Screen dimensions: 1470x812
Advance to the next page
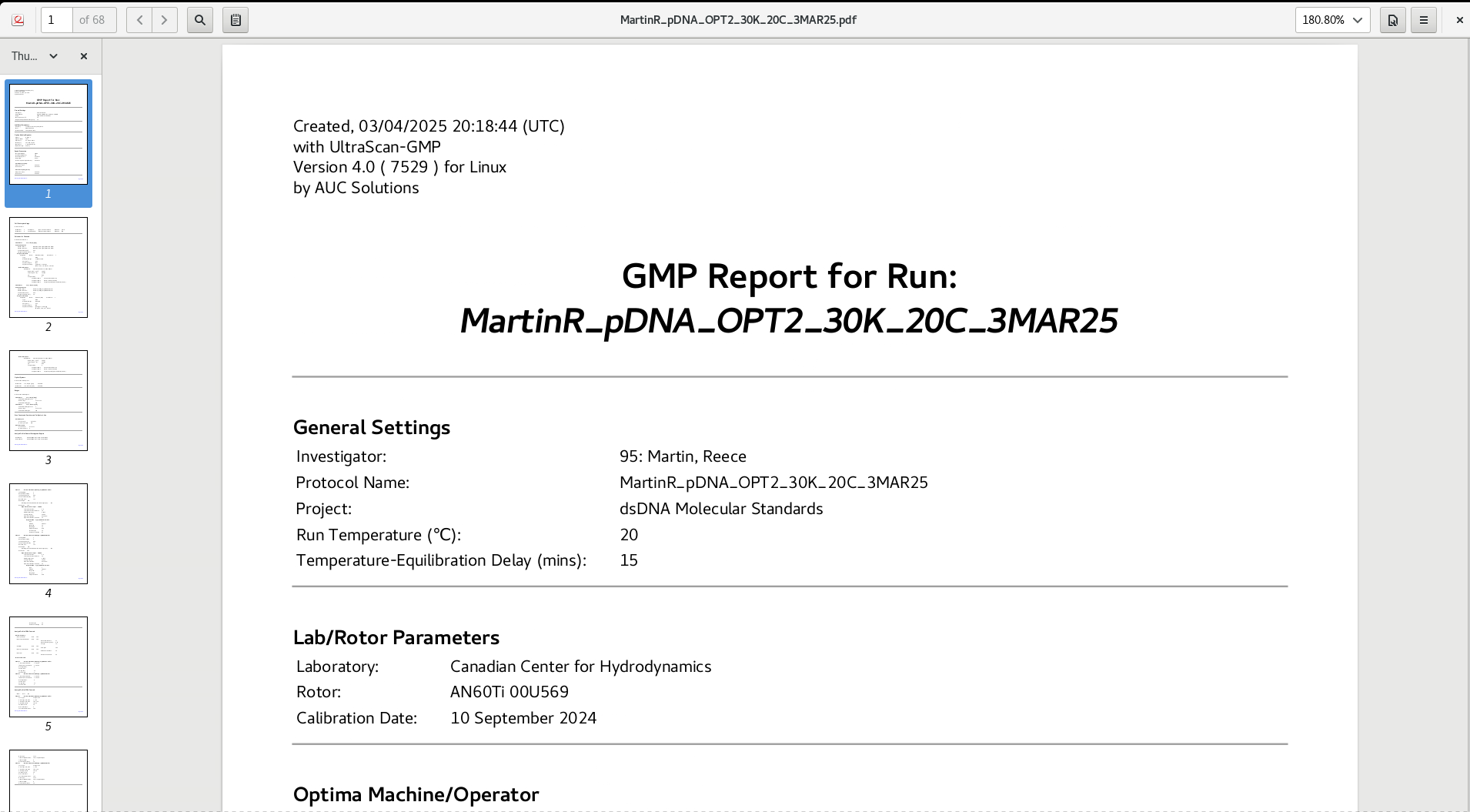(164, 20)
